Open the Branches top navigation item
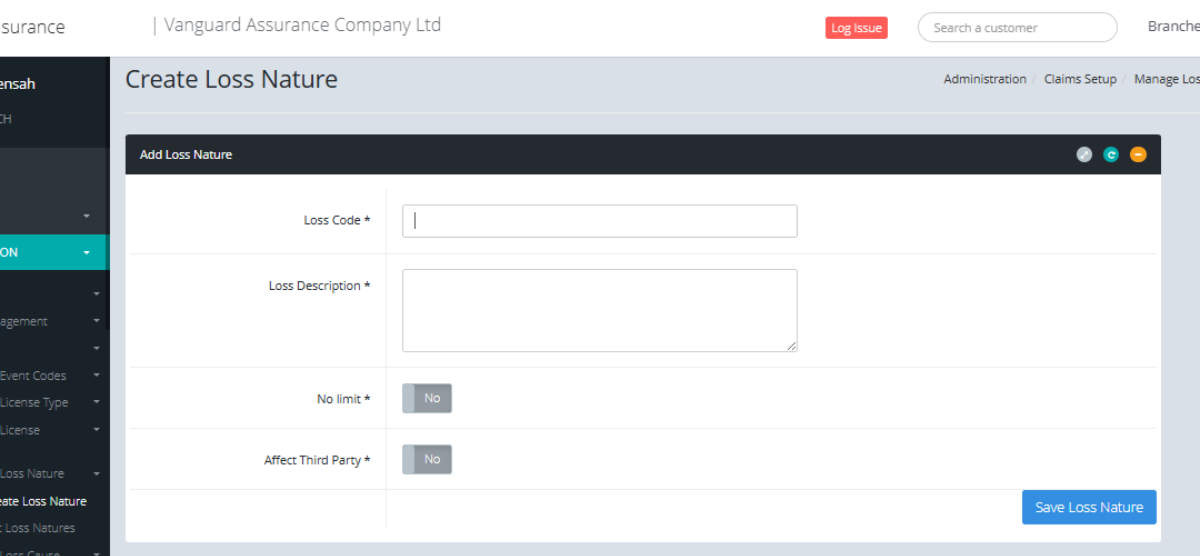 coord(1173,27)
